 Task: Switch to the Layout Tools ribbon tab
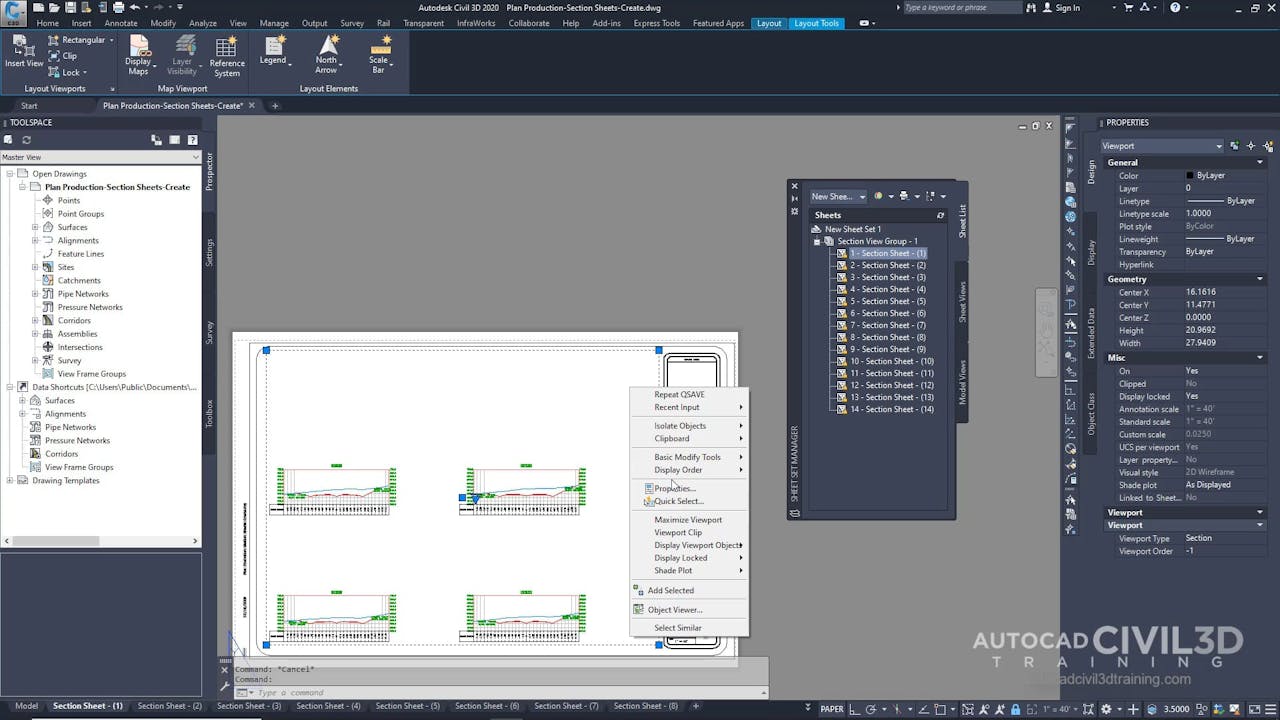point(817,23)
